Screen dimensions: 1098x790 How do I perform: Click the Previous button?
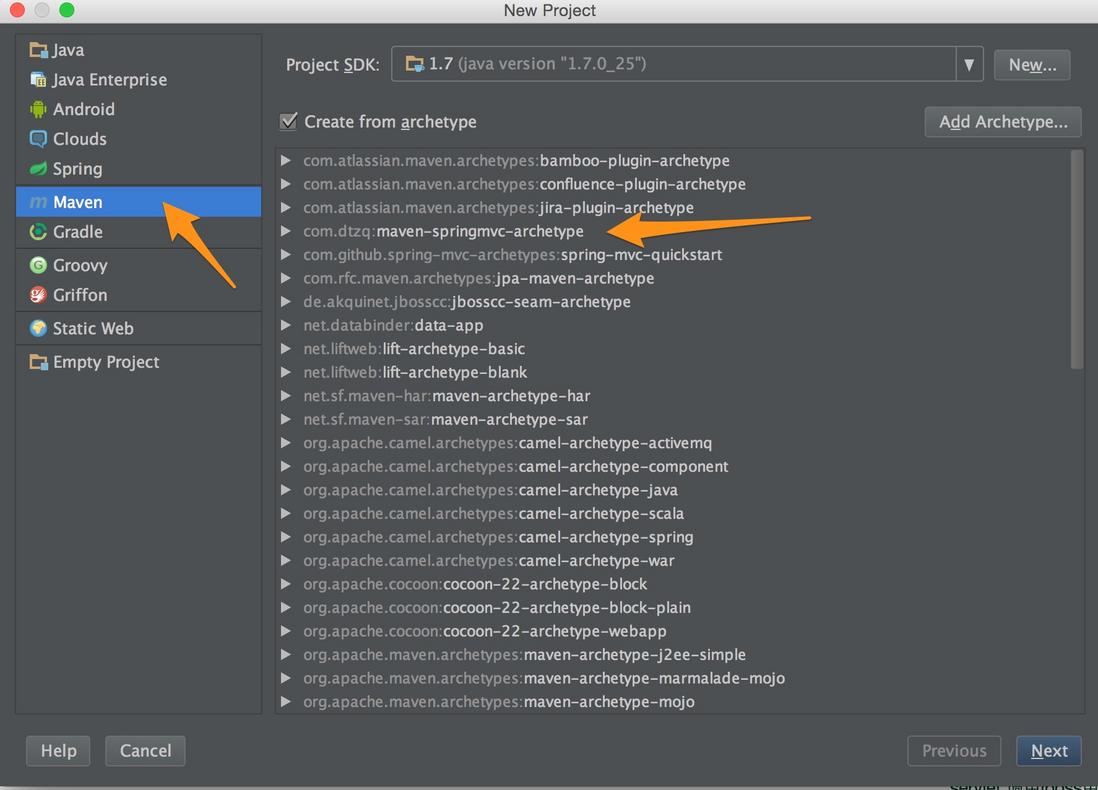pyautogui.click(x=954, y=751)
